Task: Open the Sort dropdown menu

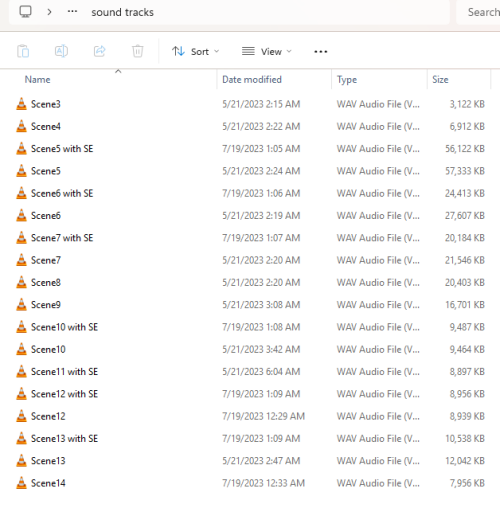Action: 196,52
